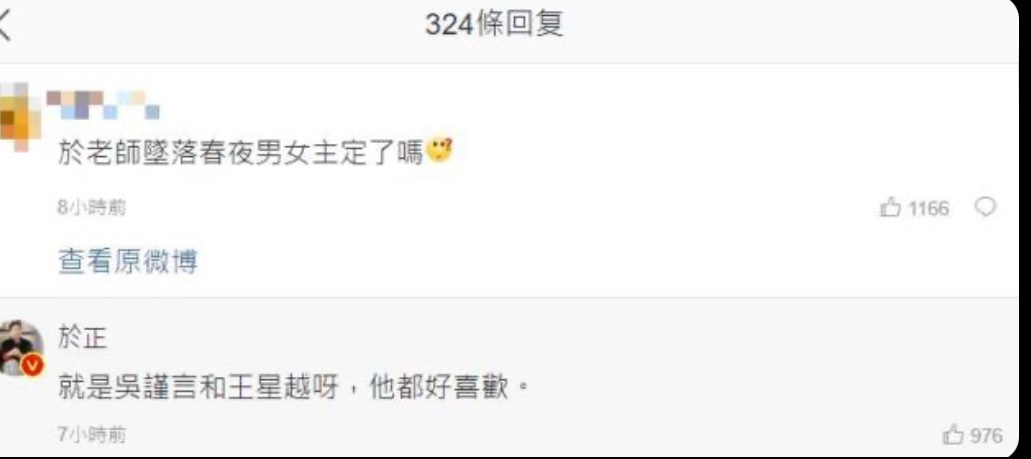This screenshot has width=1031, height=459.
Task: Tap the speech bubble reply icon
Action: (x=985, y=208)
